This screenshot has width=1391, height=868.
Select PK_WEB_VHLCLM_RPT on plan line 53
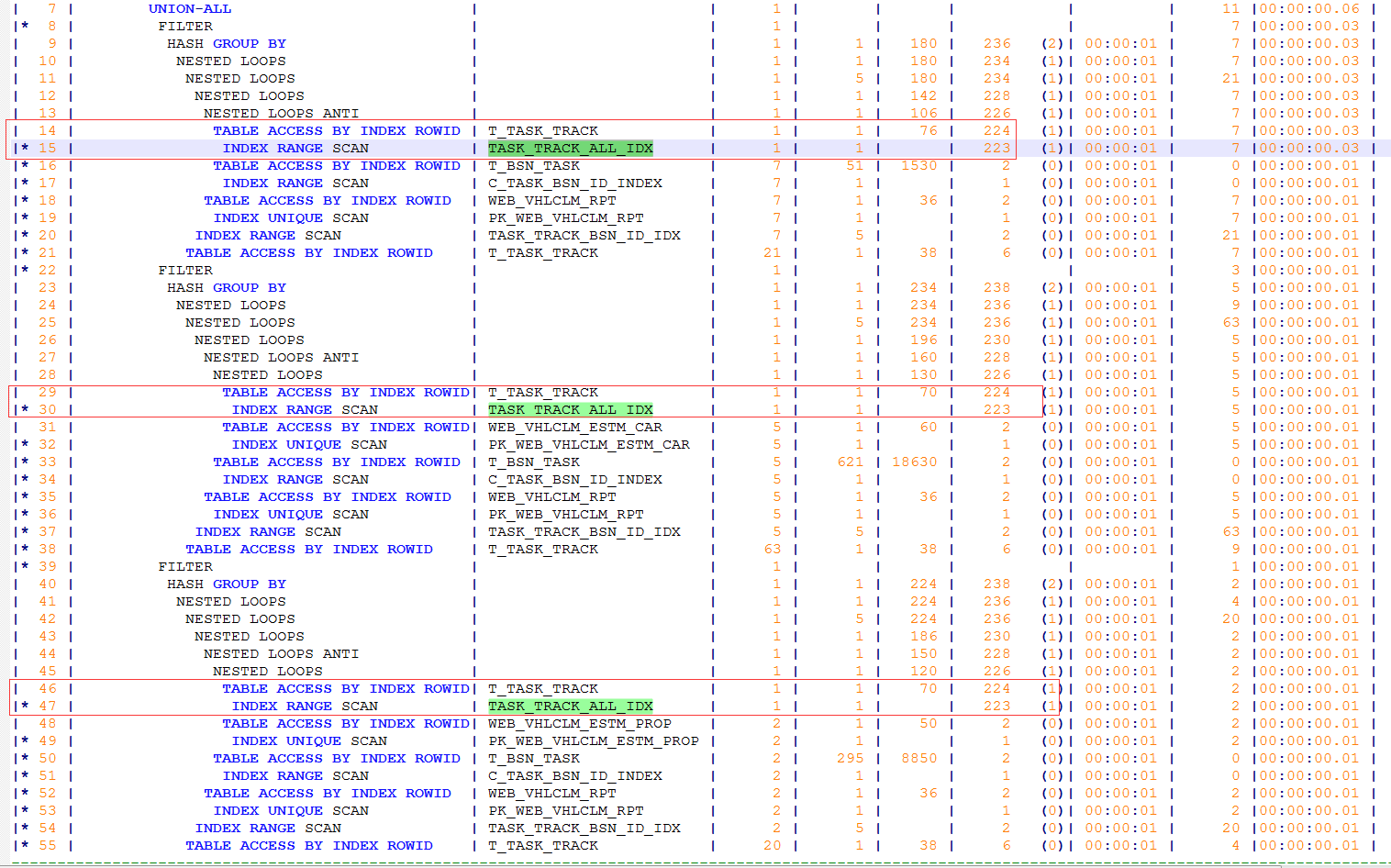pyautogui.click(x=566, y=811)
